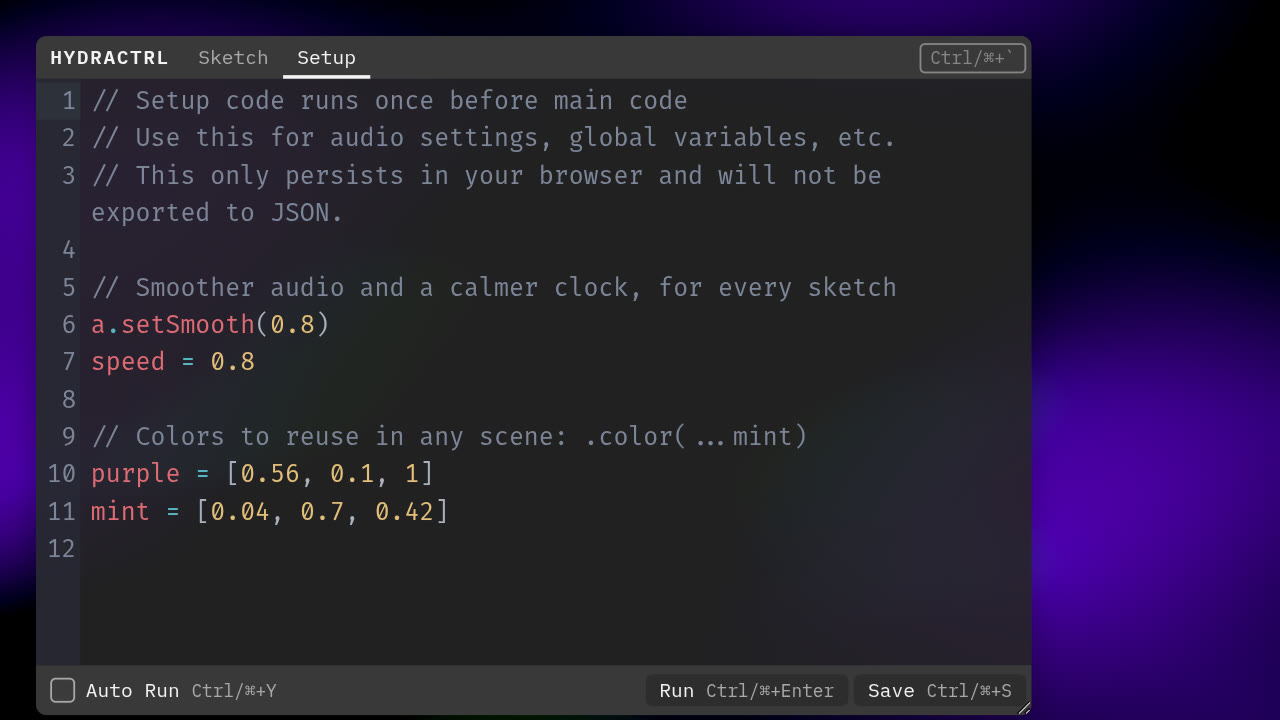The width and height of the screenshot is (1280, 720).
Task: Click line number 6 in the gutter
Action: pos(68,325)
